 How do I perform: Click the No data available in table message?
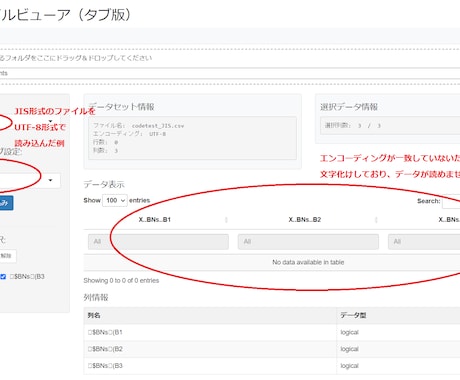[x=308, y=262]
